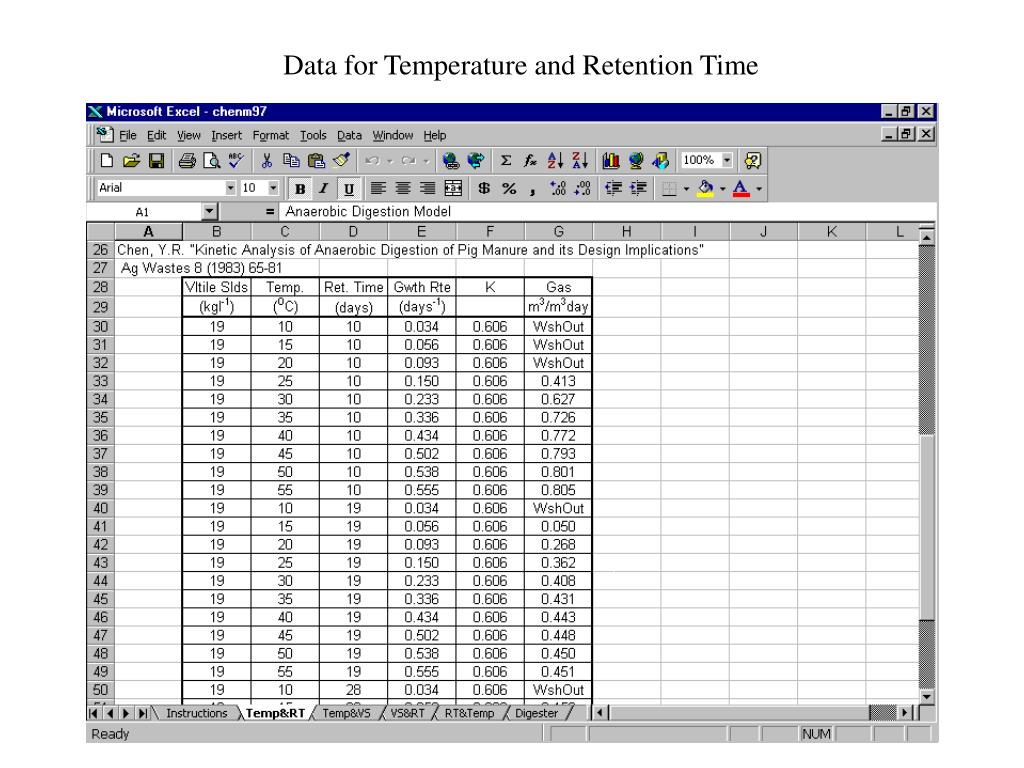This screenshot has height=768, width=1024.
Task: Jump to last sheet tab with navigation arrow
Action: (143, 713)
